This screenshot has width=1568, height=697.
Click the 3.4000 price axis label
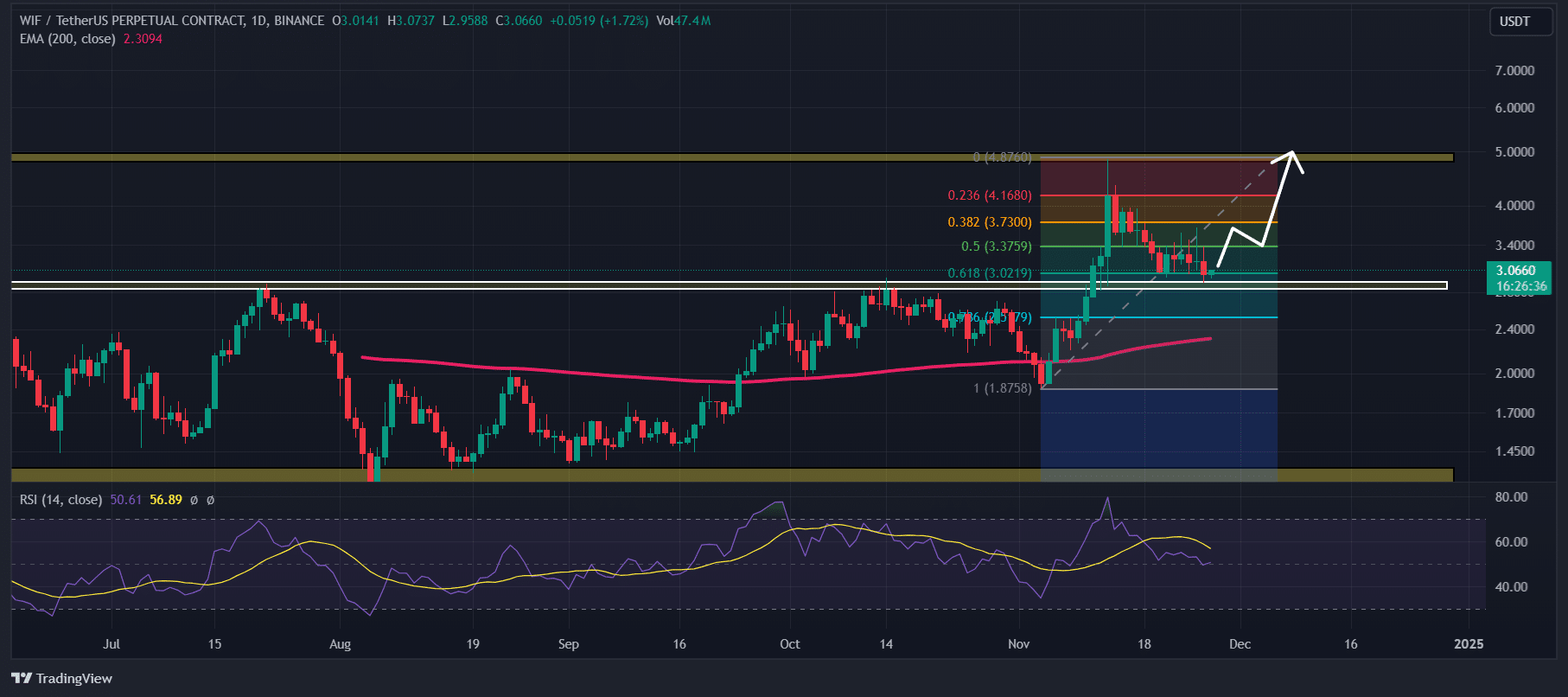point(1514,245)
